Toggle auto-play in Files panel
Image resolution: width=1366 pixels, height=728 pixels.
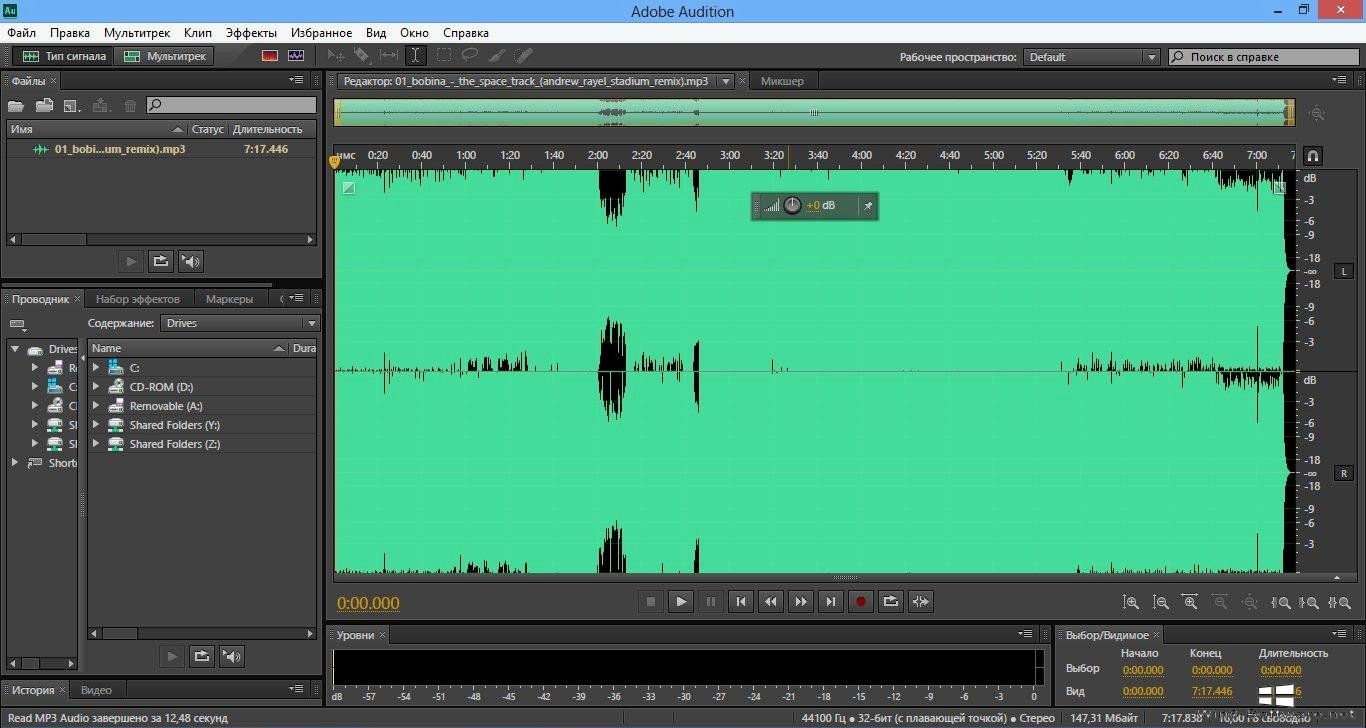191,262
